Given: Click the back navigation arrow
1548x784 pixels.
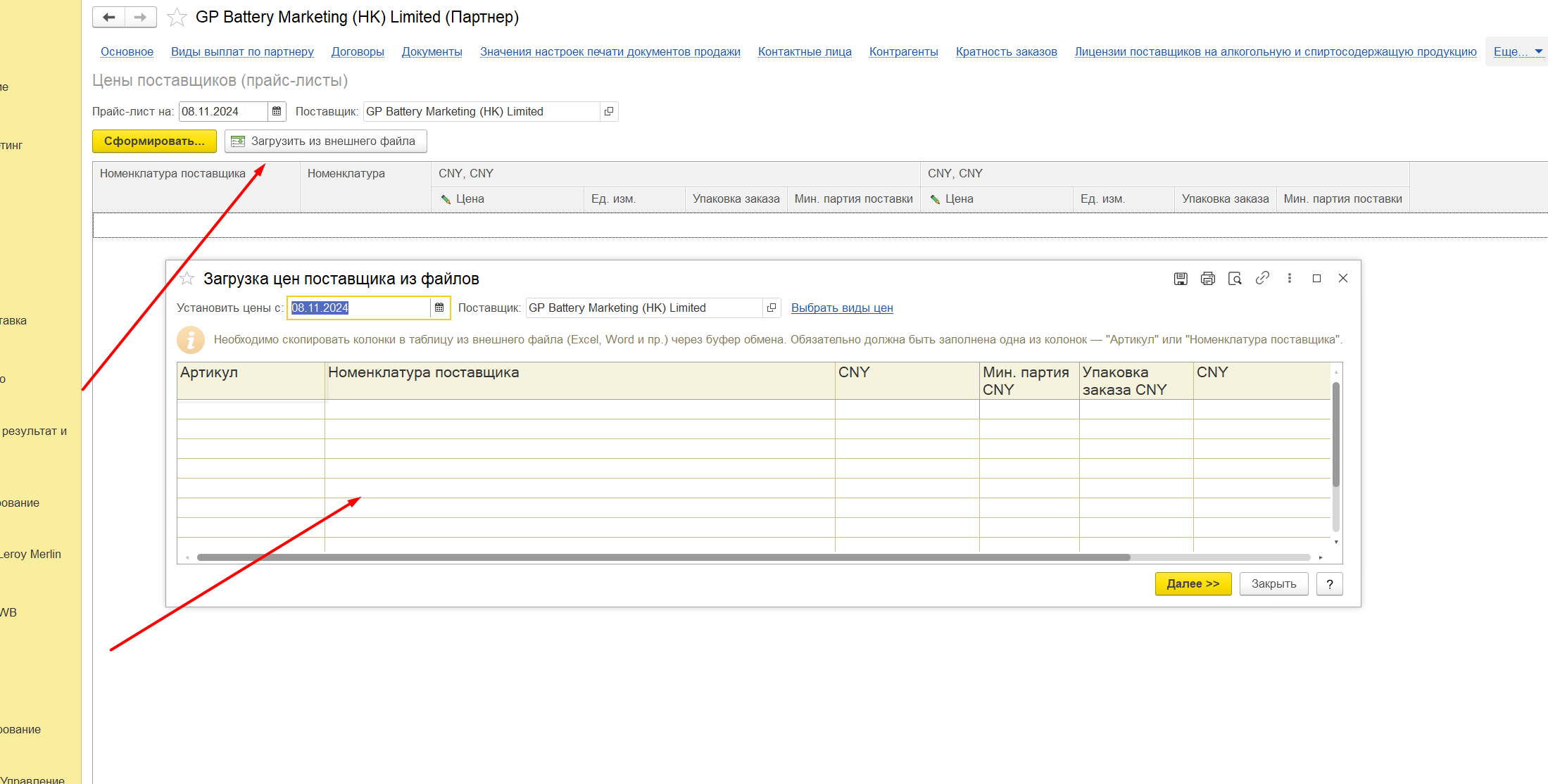Looking at the screenshot, I should 108,17.
